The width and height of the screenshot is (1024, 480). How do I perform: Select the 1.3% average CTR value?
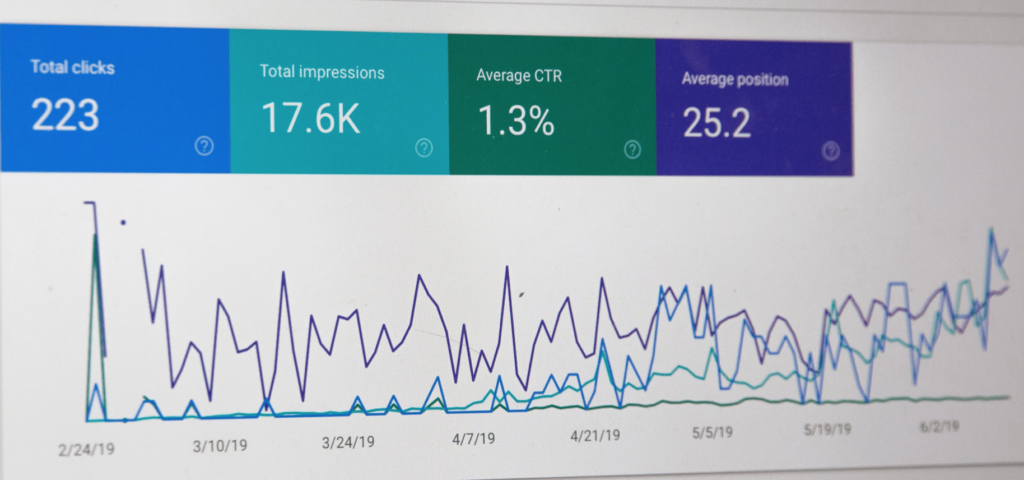[x=515, y=122]
